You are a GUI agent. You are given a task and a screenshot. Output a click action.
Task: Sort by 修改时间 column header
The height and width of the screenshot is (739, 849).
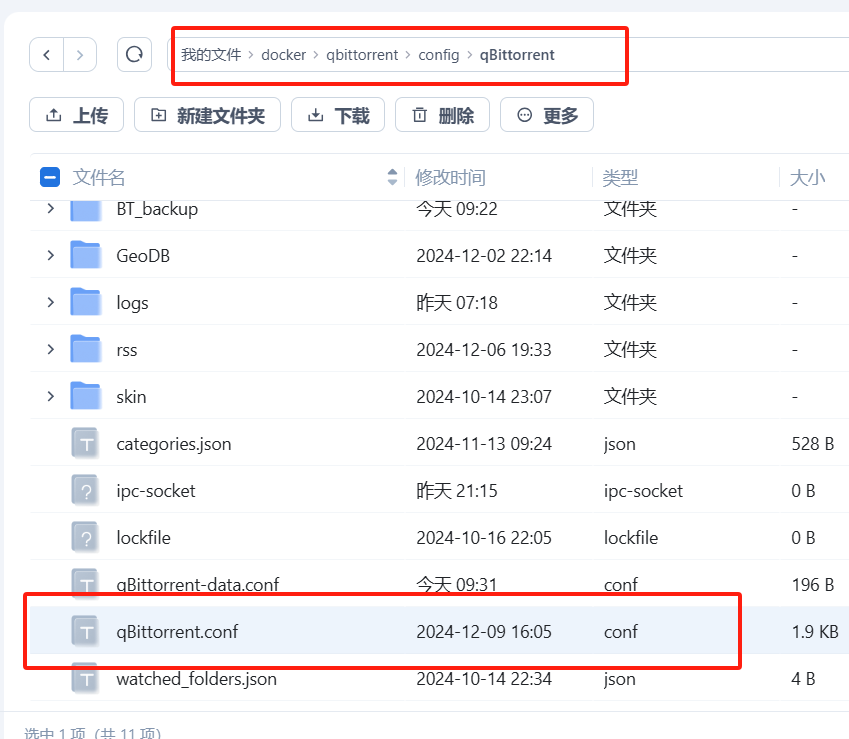[x=450, y=178]
